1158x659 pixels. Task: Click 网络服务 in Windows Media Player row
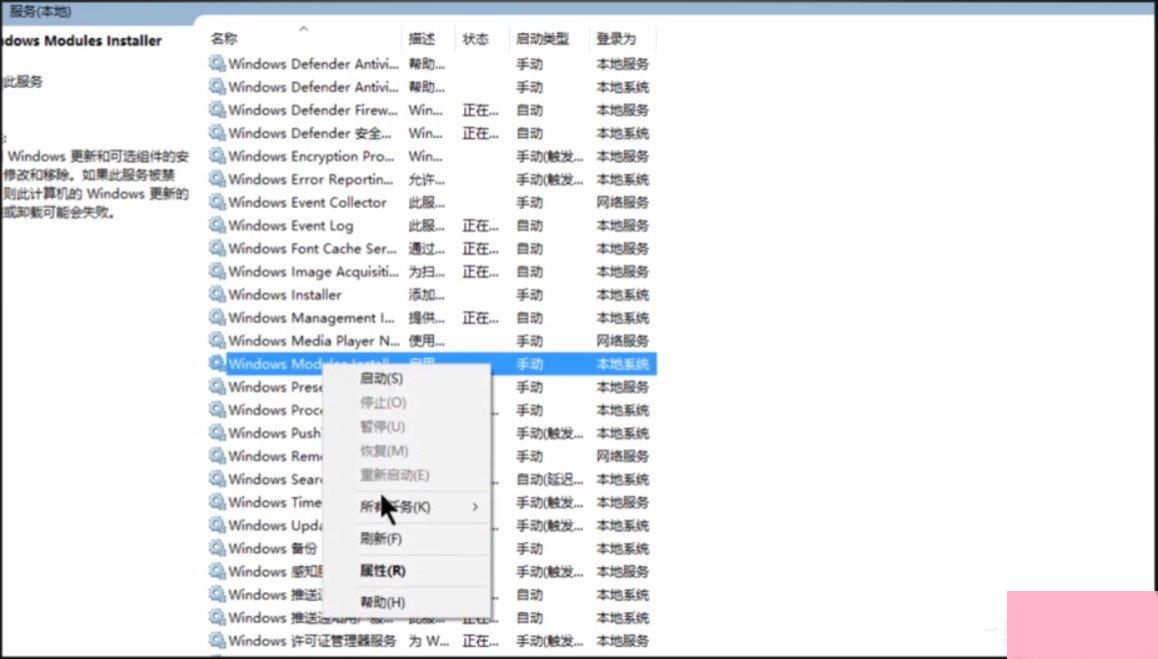pos(623,341)
